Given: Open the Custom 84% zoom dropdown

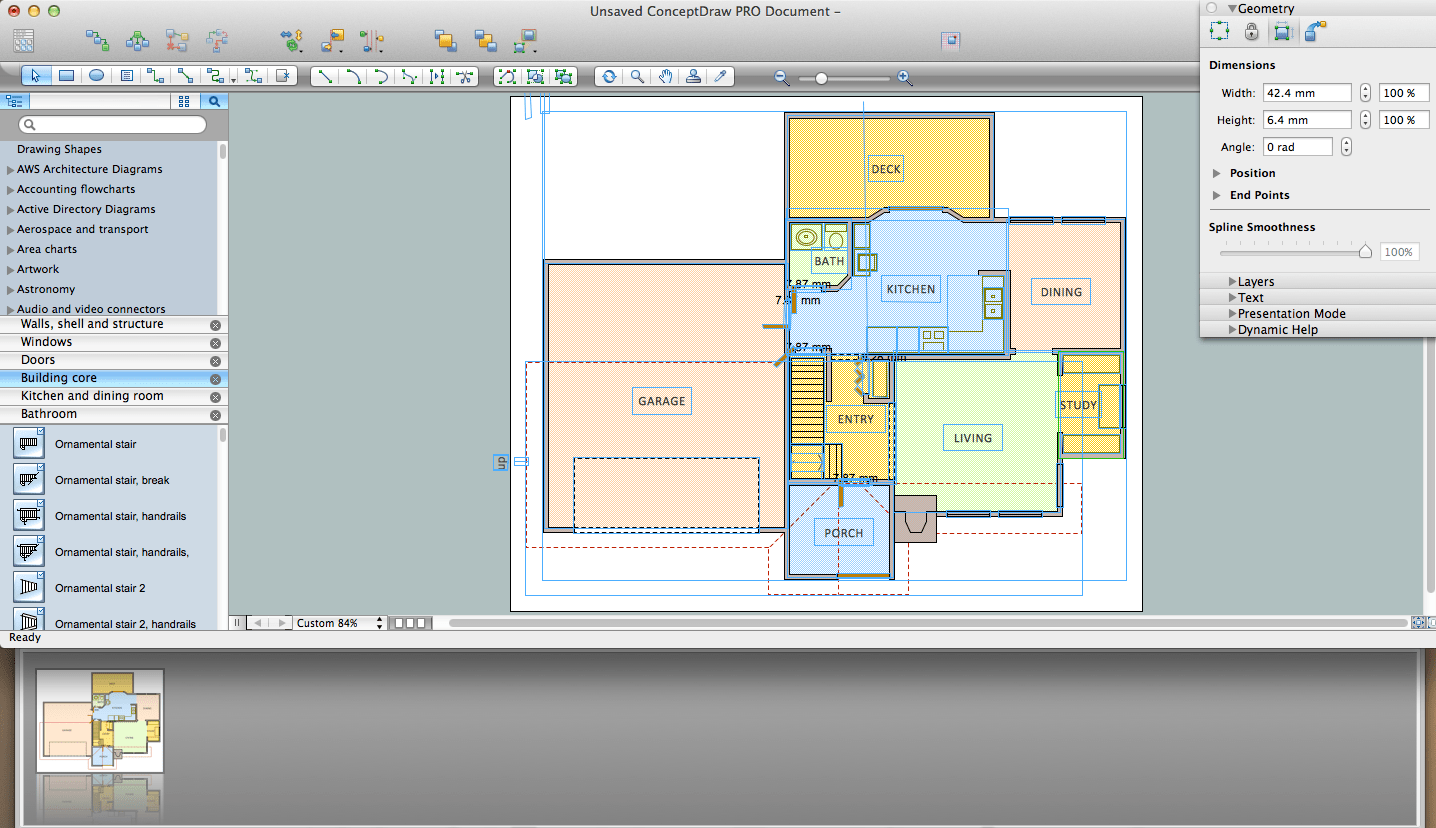Looking at the screenshot, I should pyautogui.click(x=337, y=622).
